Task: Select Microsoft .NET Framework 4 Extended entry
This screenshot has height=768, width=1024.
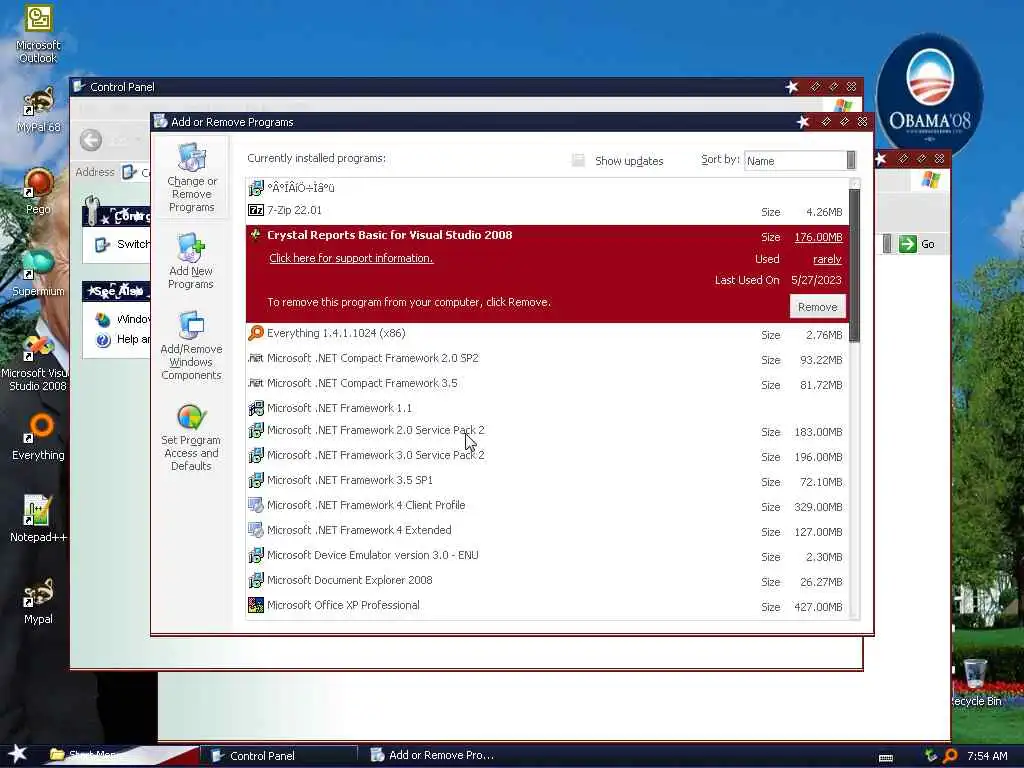Action: 547,530
